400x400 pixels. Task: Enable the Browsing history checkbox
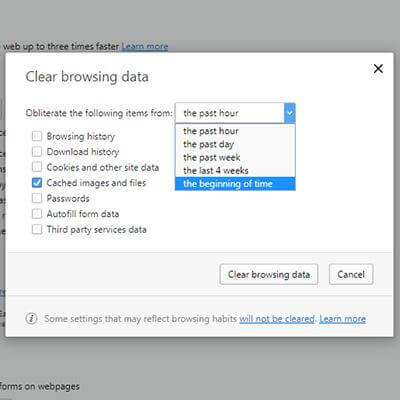(x=37, y=136)
